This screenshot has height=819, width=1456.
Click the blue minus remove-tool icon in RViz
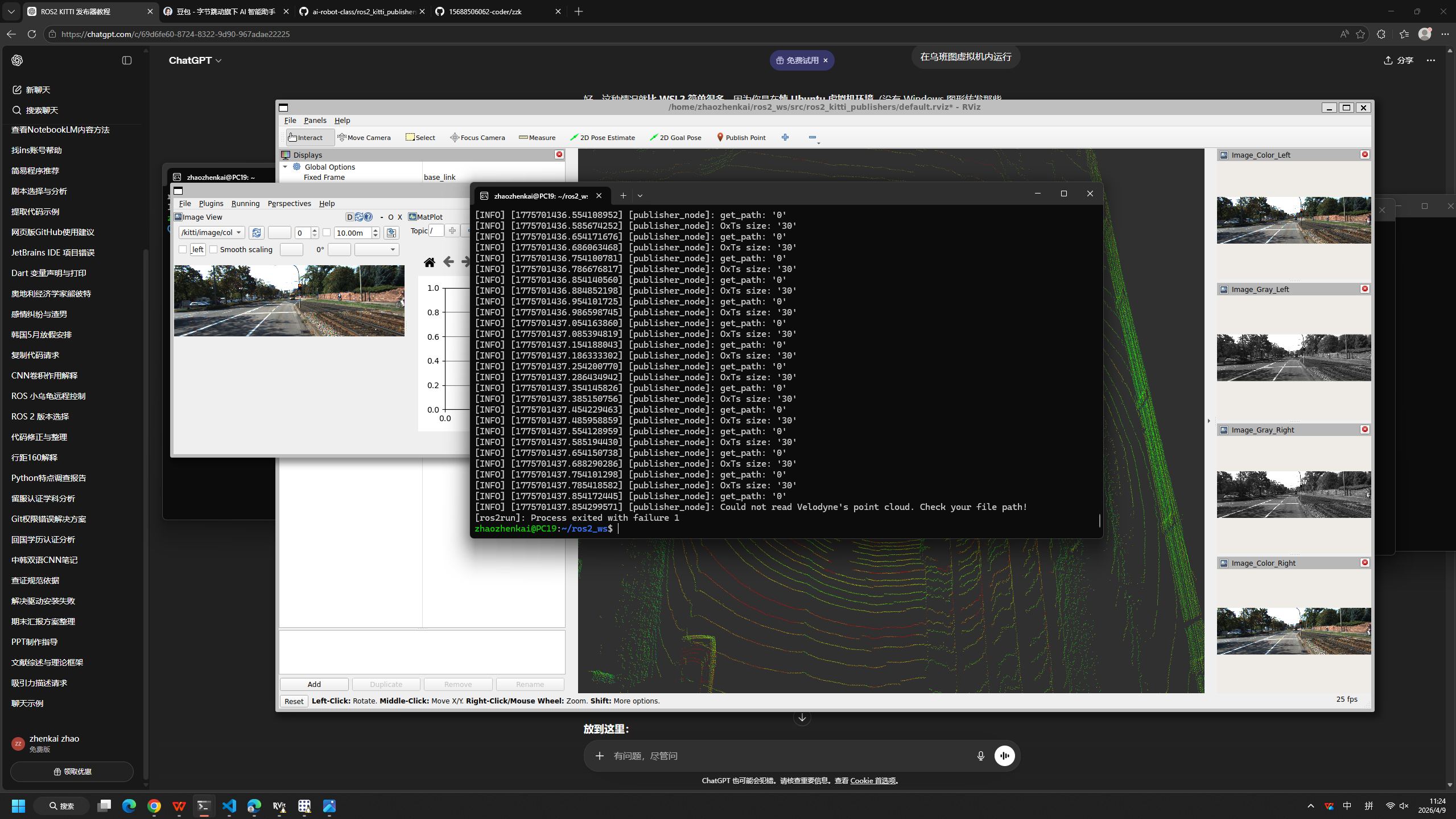pyautogui.click(x=812, y=137)
